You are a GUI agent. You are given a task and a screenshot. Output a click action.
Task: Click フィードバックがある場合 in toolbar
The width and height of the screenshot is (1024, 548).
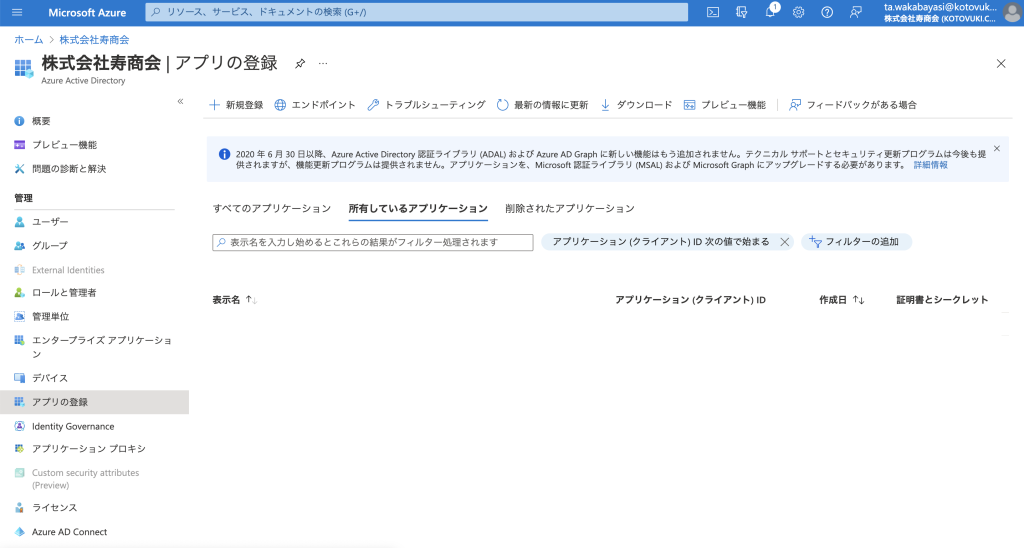852,105
